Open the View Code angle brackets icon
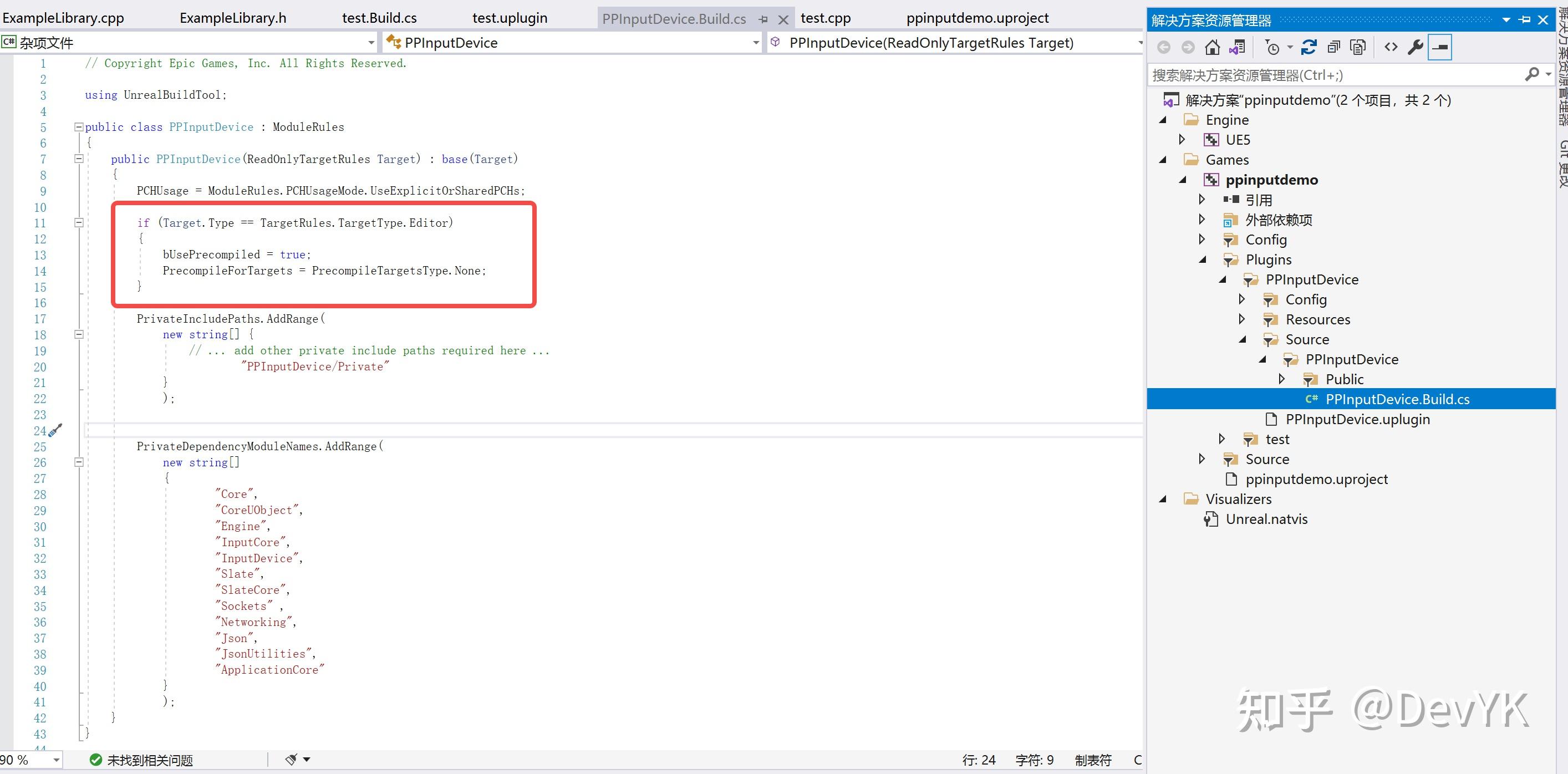 1391,47
